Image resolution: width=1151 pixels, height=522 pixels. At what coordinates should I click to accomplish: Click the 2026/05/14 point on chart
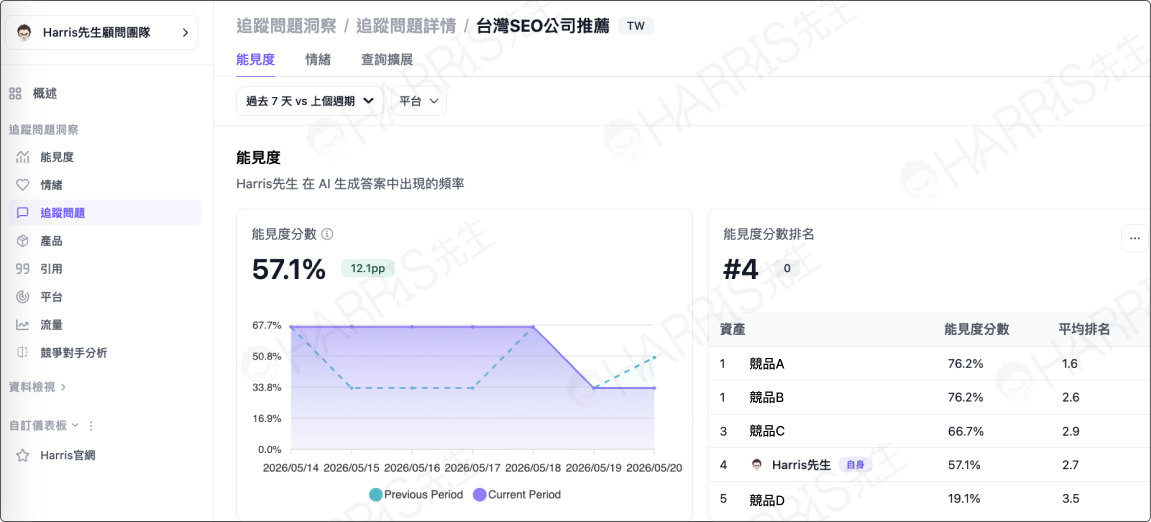coord(291,327)
